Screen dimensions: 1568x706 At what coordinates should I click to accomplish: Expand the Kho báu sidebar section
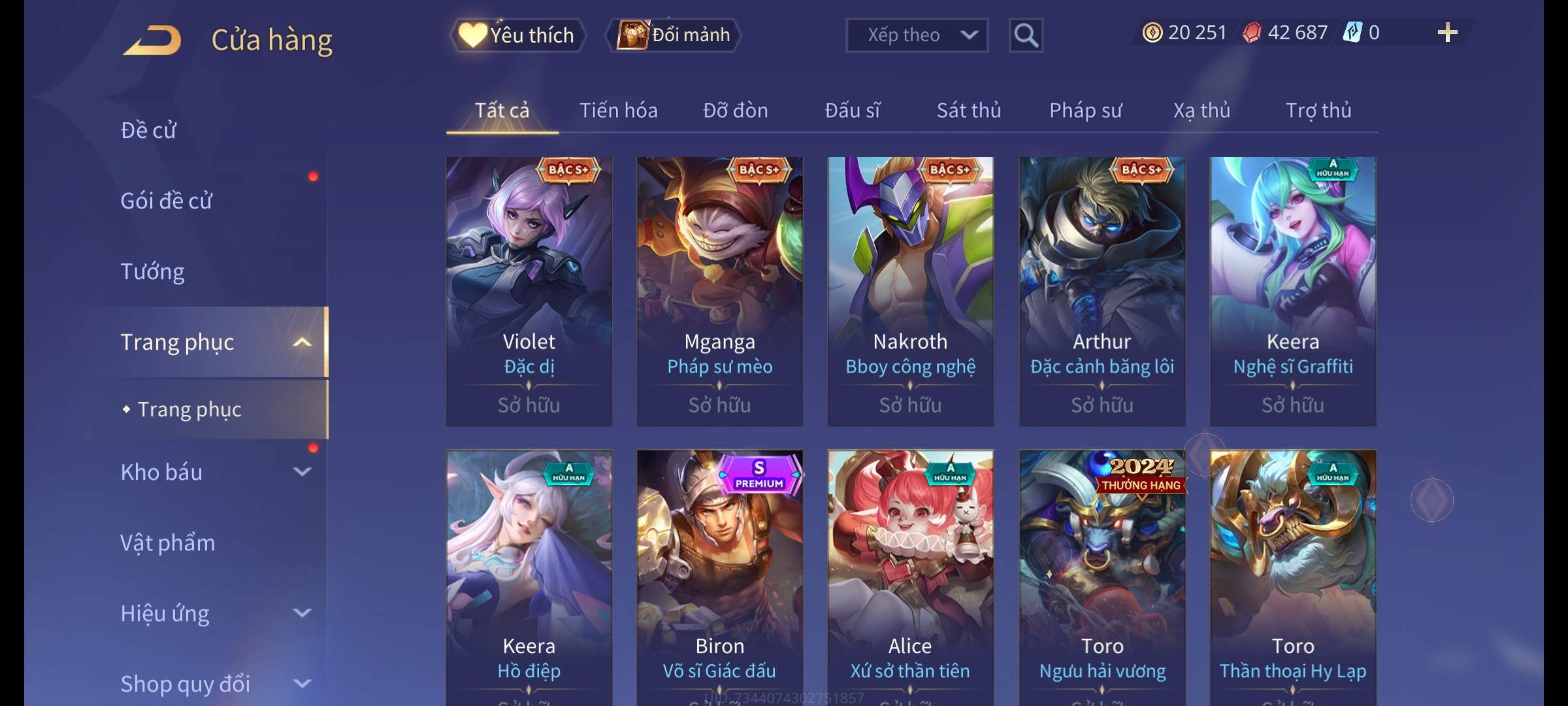click(x=302, y=472)
